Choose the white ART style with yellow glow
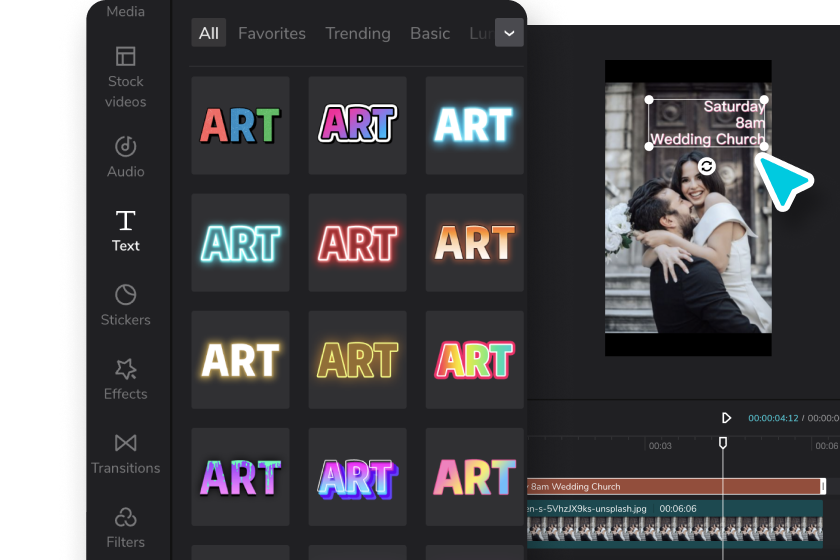 coord(241,360)
